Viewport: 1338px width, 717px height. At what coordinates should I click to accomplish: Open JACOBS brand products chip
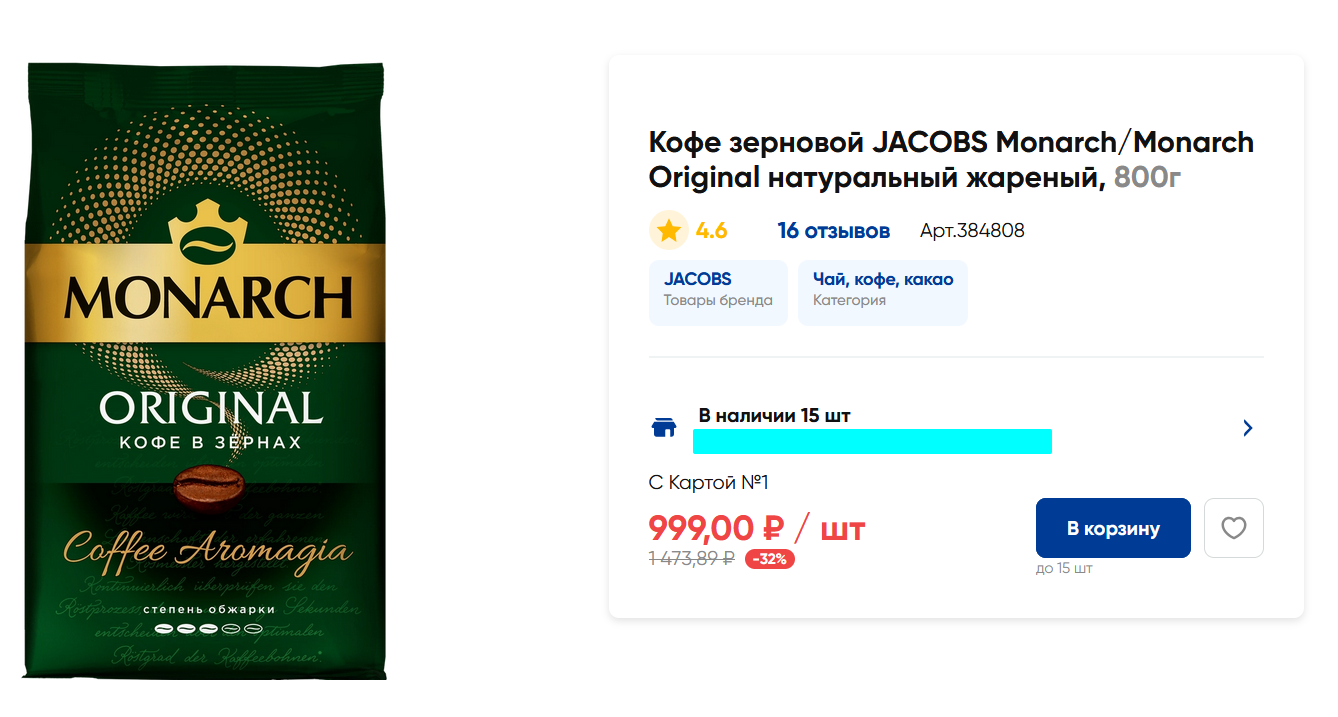(718, 293)
